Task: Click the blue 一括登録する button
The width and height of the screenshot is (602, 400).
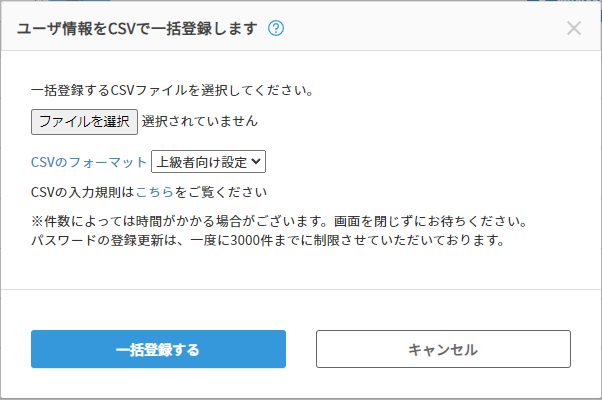Action: tap(159, 349)
